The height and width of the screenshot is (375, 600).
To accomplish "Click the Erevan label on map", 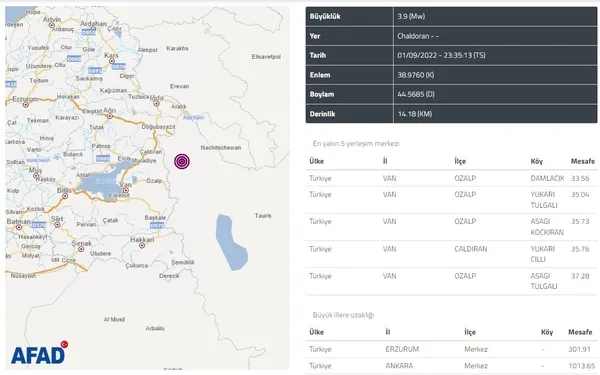I will [x=179, y=86].
